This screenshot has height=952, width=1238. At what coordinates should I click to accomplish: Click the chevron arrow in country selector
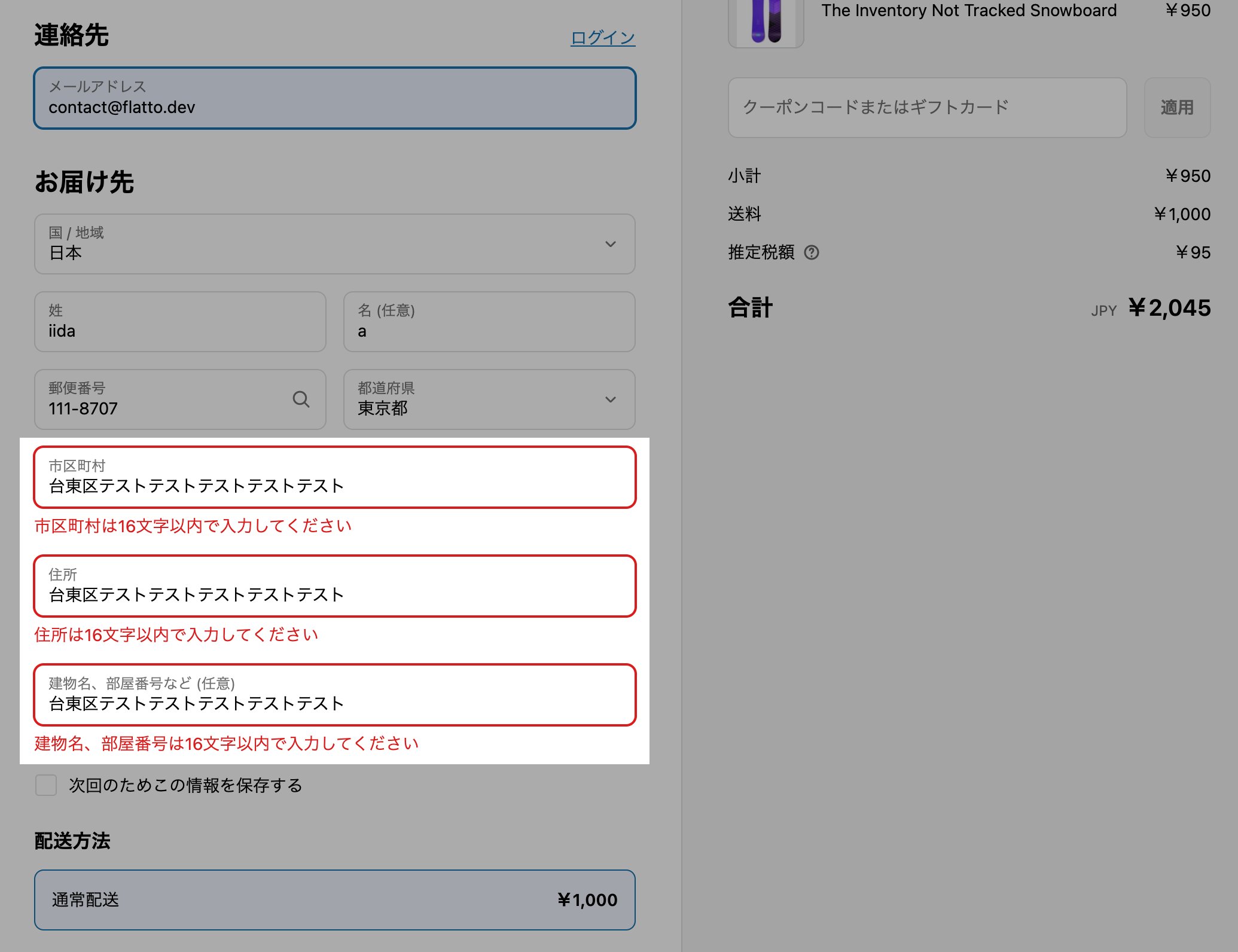point(610,244)
